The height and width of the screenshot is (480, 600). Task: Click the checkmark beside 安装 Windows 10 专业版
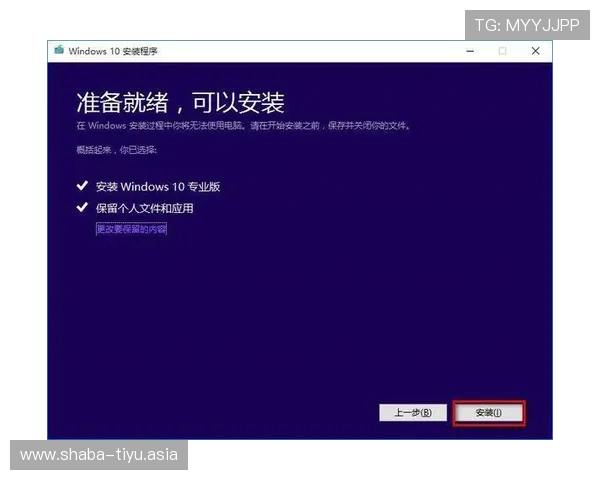click(82, 186)
